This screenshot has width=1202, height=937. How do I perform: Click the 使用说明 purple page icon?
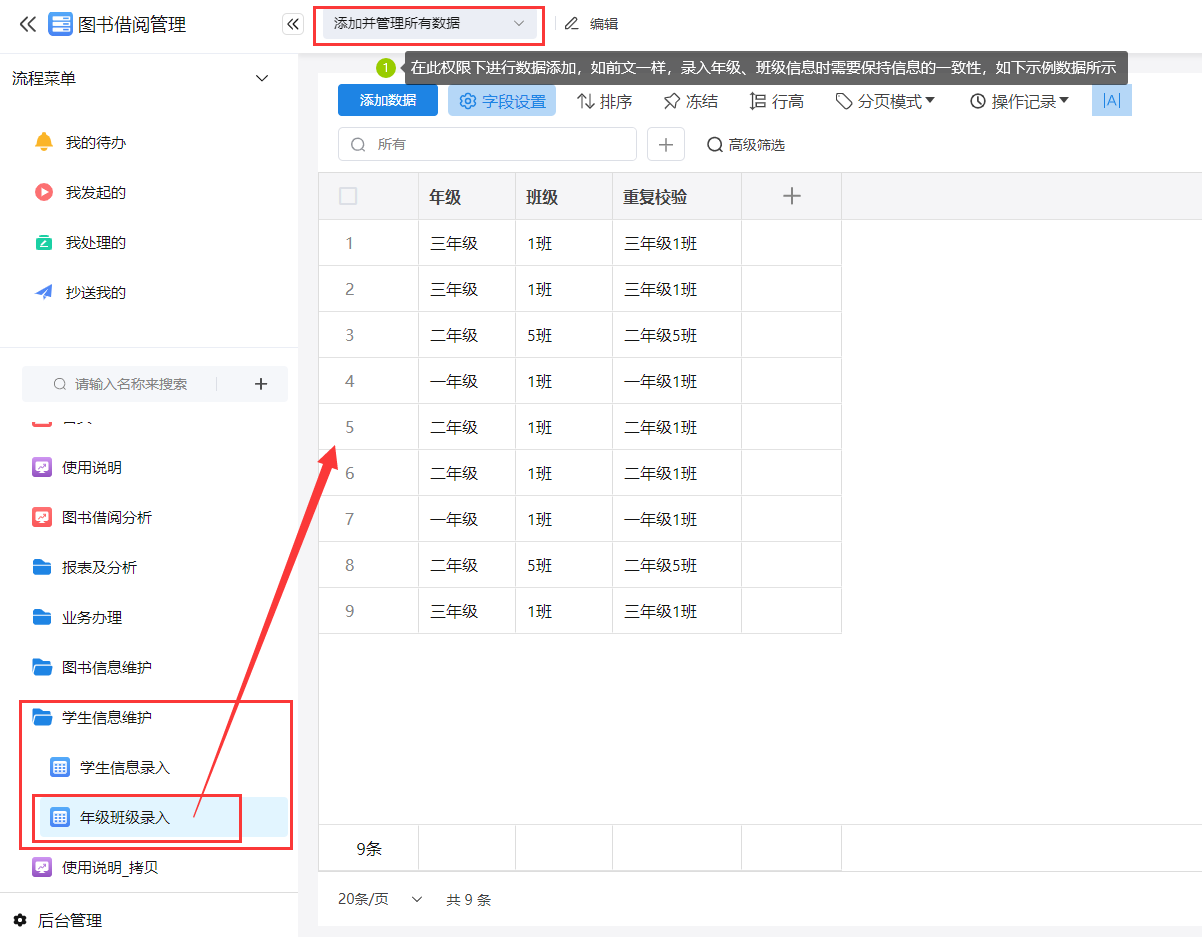42,467
